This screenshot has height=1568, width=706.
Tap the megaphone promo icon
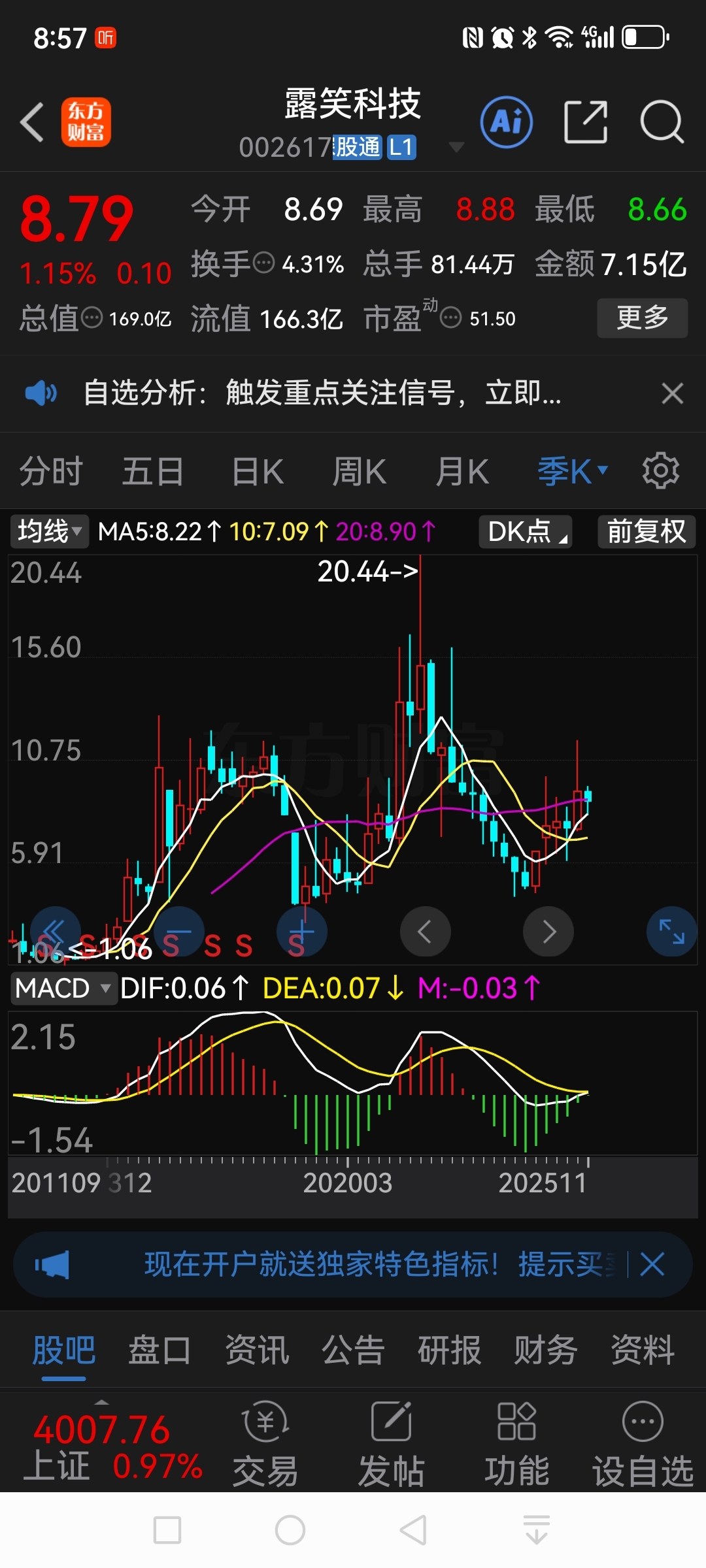coord(52,1265)
